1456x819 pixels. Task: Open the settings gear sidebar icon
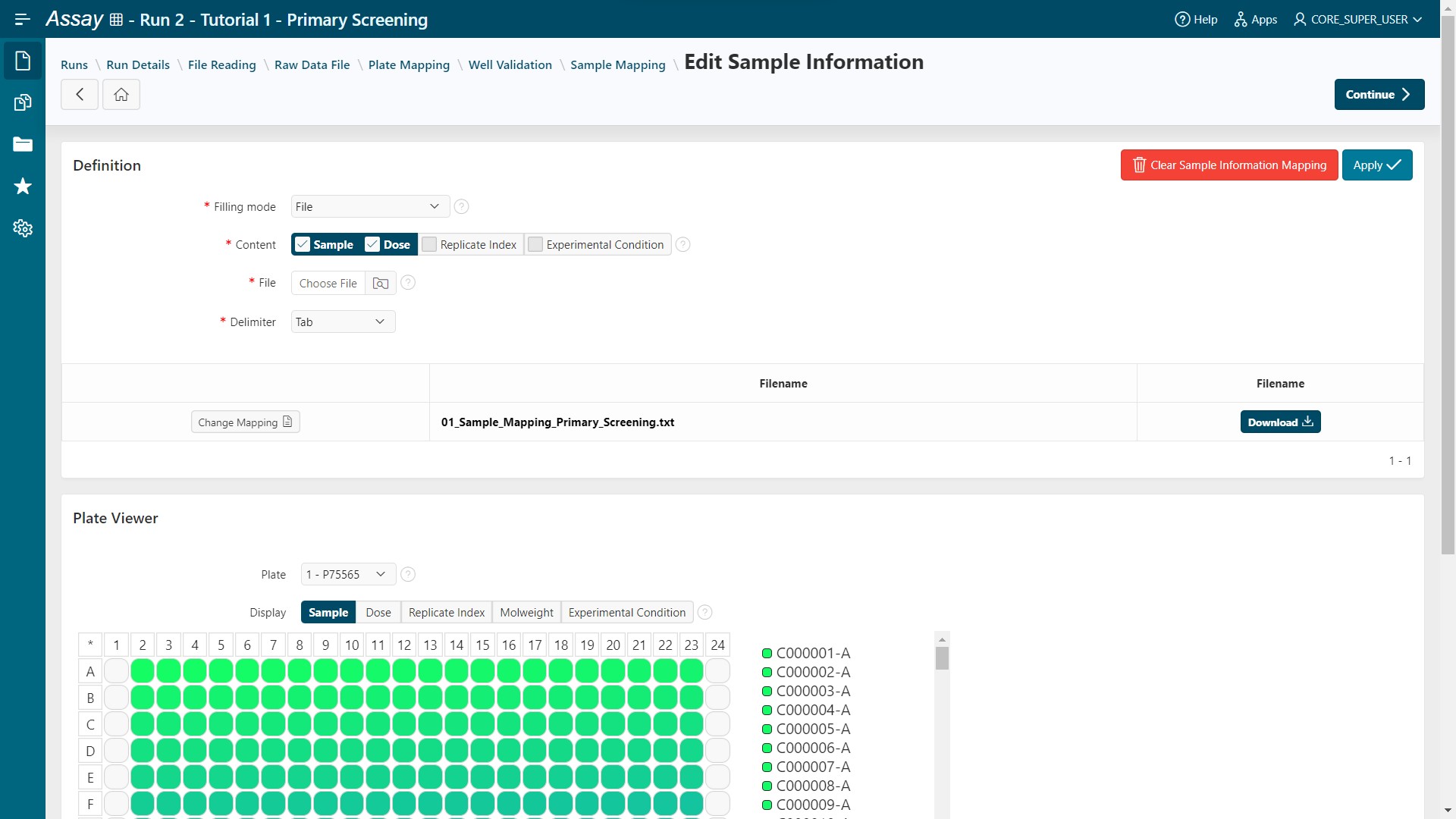pos(23,227)
